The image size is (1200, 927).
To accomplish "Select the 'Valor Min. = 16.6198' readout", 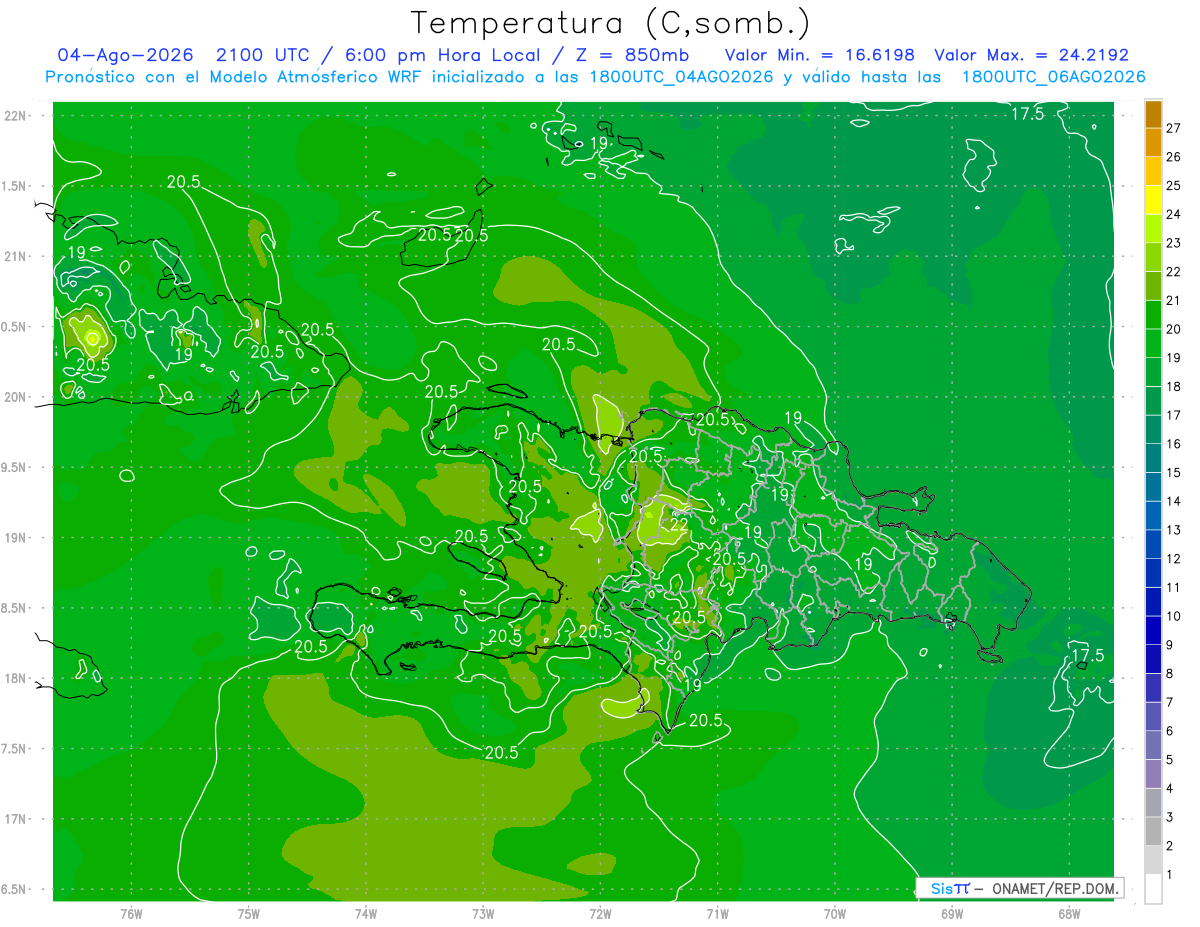I will tap(820, 55).
